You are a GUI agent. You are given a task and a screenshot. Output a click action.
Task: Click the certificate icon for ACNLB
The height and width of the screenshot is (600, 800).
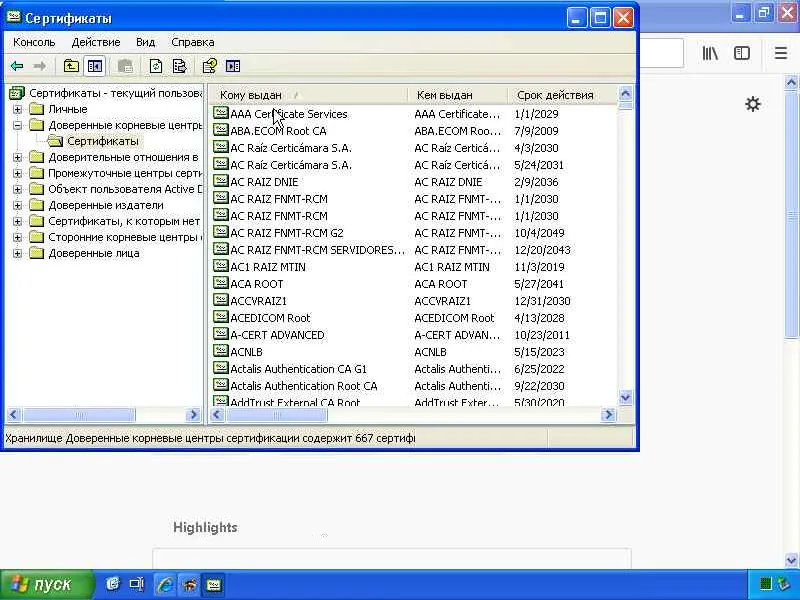pos(220,351)
